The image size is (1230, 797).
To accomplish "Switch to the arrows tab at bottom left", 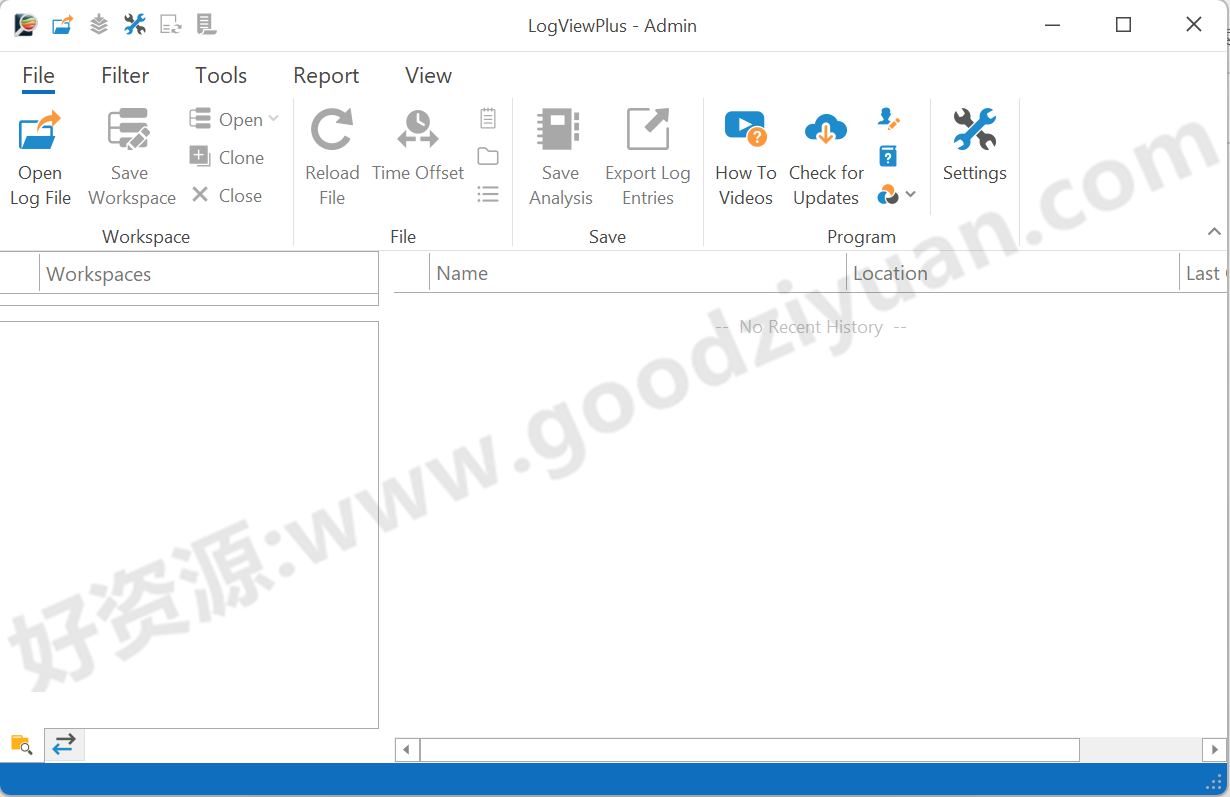I will pyautogui.click(x=64, y=744).
